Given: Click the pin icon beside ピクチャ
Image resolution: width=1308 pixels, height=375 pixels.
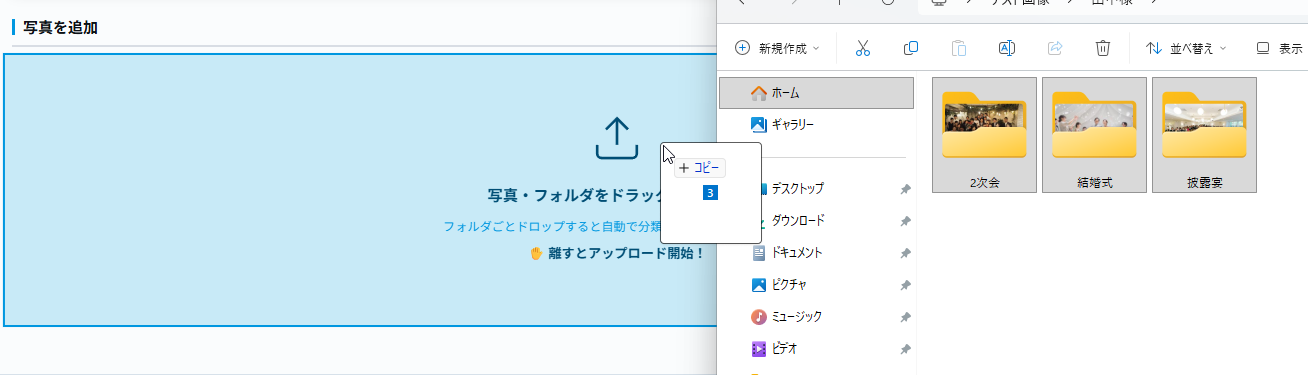Looking at the screenshot, I should point(905,285).
